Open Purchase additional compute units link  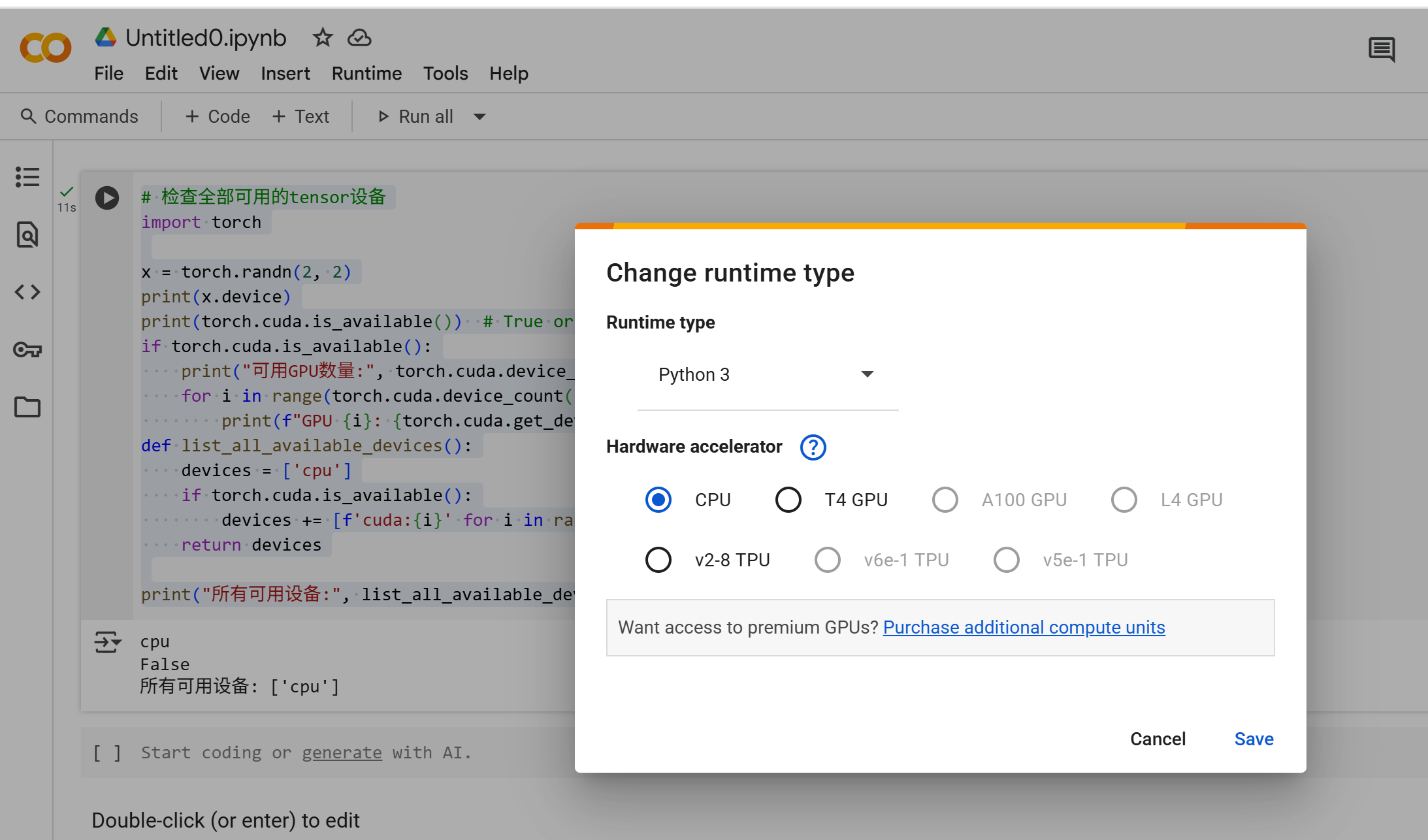(x=1024, y=628)
